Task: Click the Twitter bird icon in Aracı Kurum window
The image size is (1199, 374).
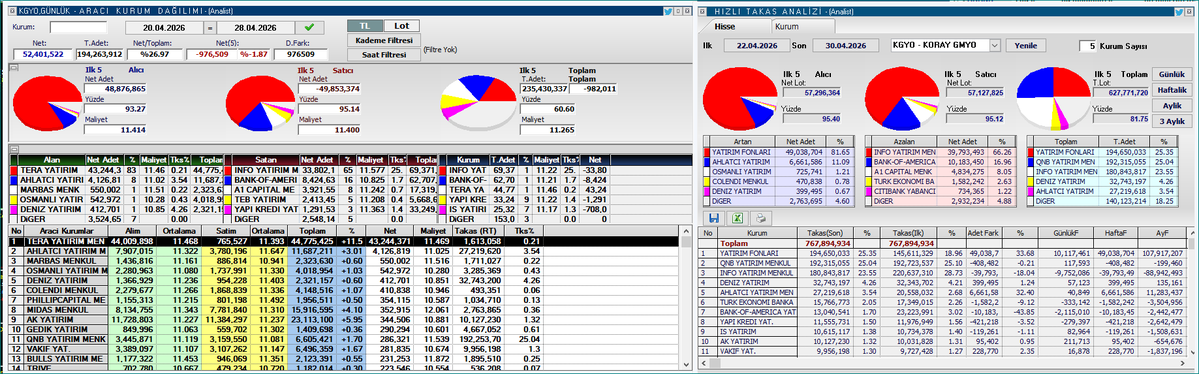Action: (x=668, y=12)
